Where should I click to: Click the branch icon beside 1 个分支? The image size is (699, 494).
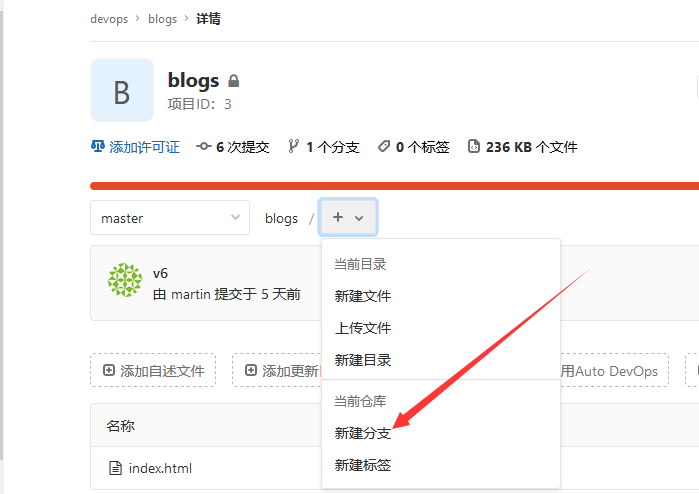point(293,147)
